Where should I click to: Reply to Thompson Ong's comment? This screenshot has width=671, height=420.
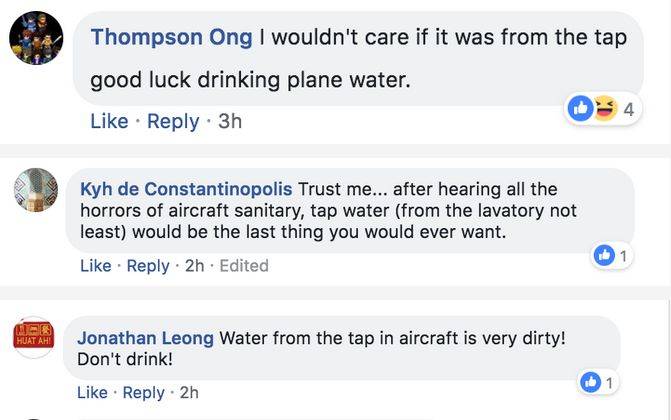point(173,121)
